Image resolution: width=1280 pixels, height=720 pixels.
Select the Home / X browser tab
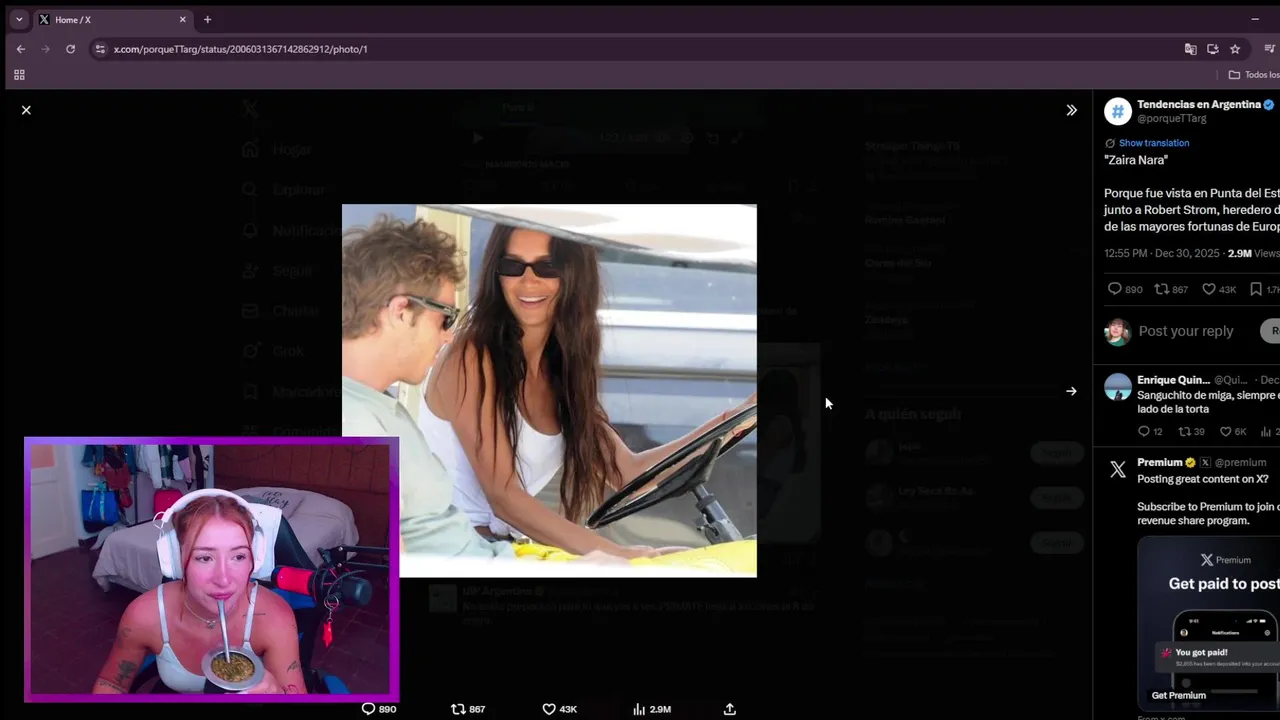(x=113, y=19)
